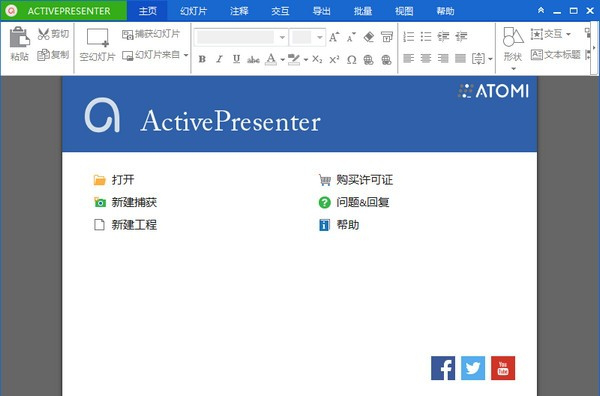Switch to the Home (主页) tab
Viewport: 600px width, 411px height.
pyautogui.click(x=147, y=11)
